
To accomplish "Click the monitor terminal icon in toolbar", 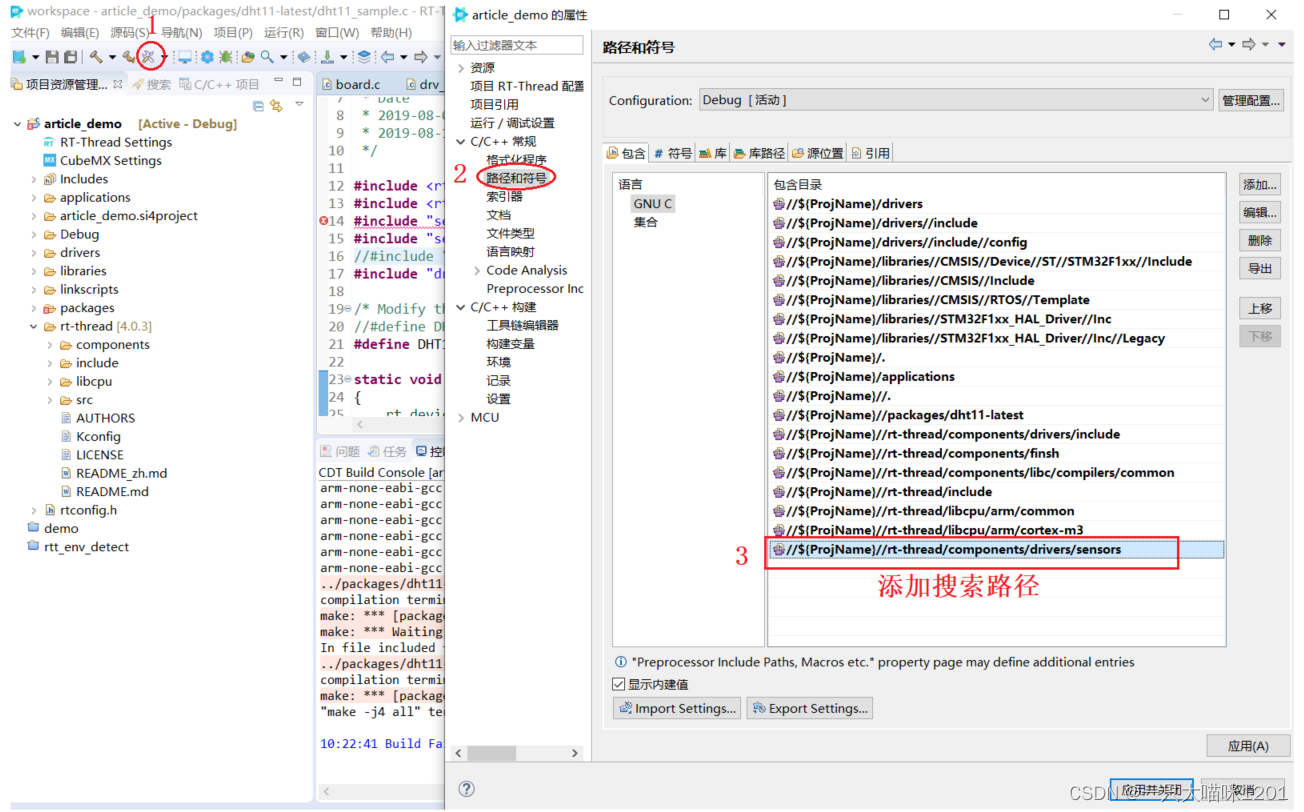I will point(185,57).
